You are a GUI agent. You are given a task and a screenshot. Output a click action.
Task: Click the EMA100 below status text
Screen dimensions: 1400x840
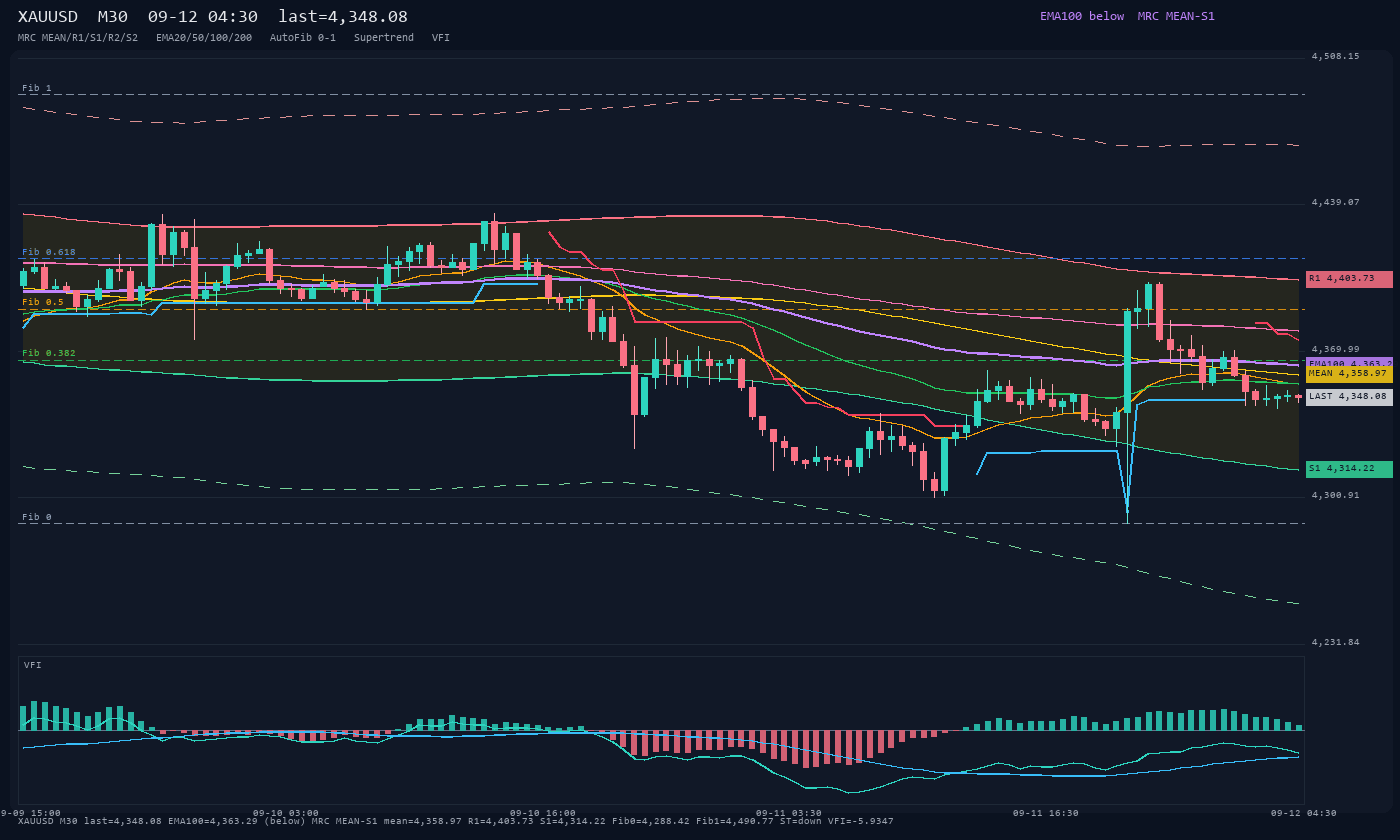click(x=1082, y=16)
